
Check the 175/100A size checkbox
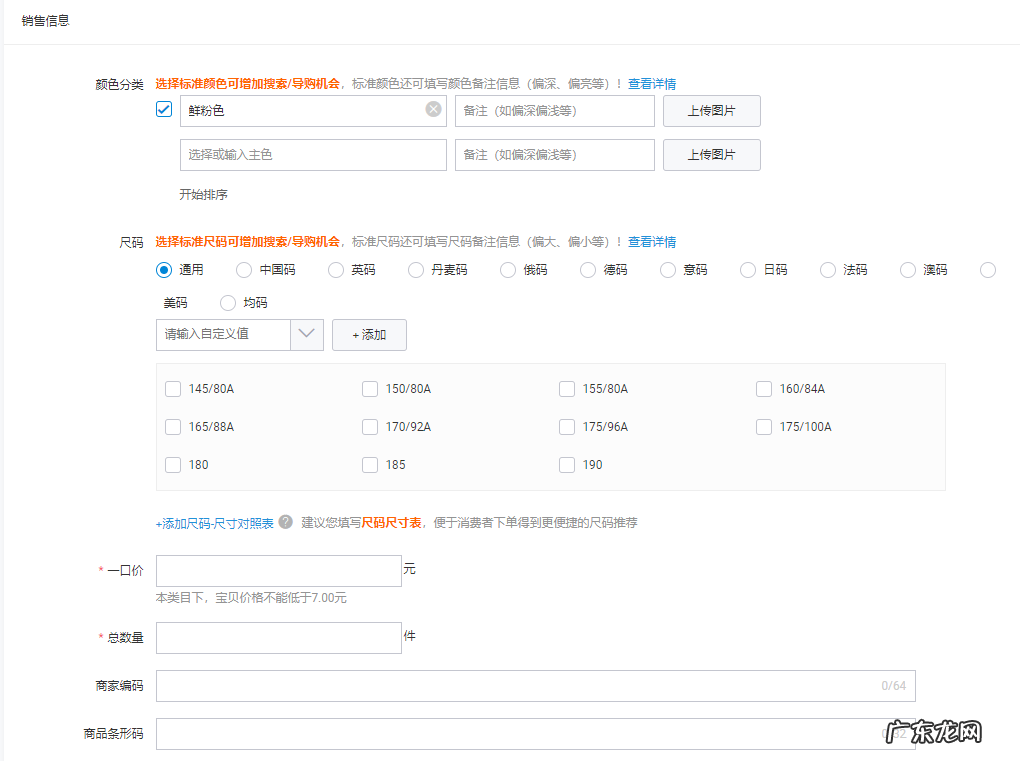tap(764, 427)
